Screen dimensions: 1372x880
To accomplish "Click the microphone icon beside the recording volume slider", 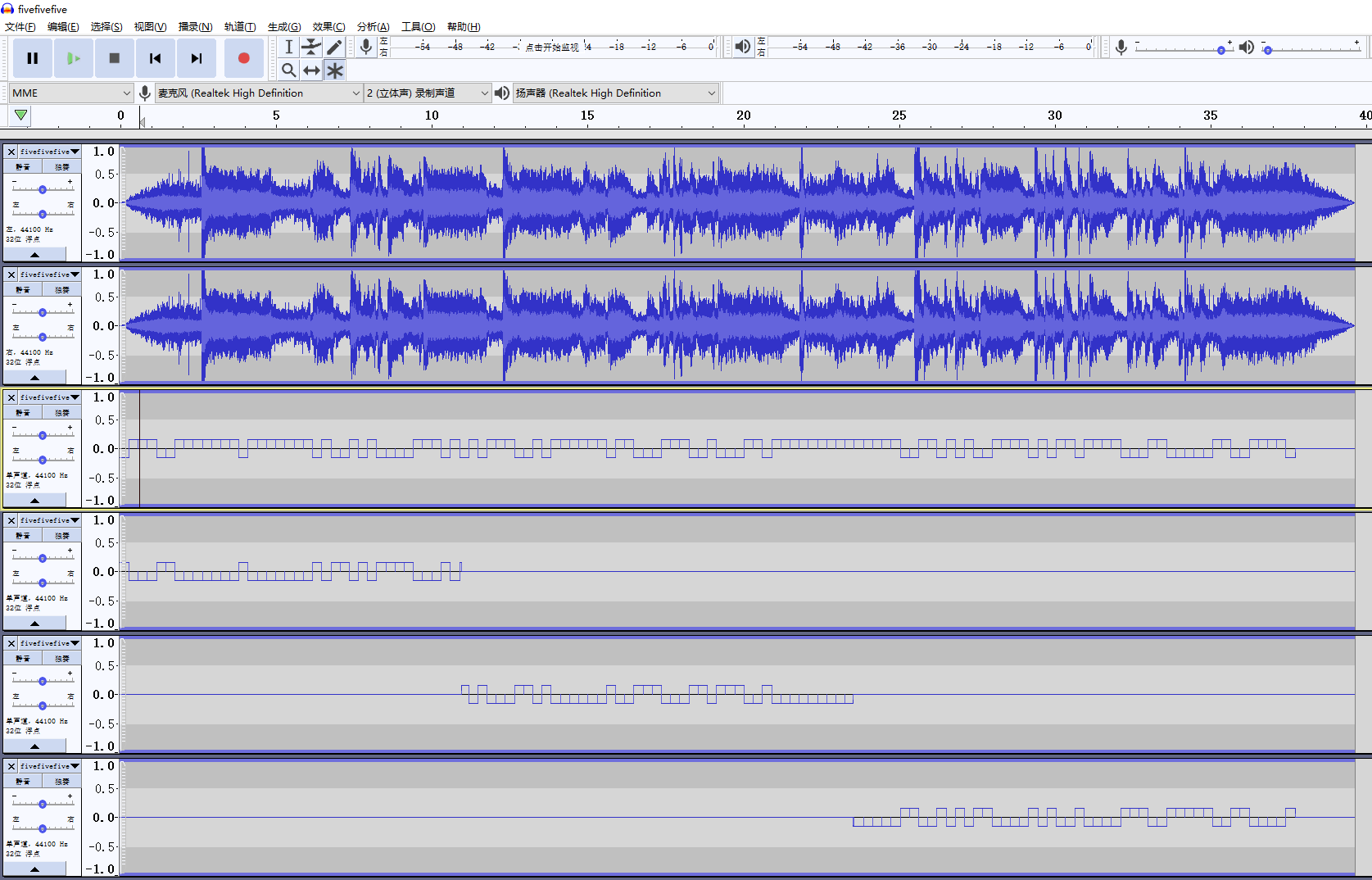I will [x=1121, y=48].
